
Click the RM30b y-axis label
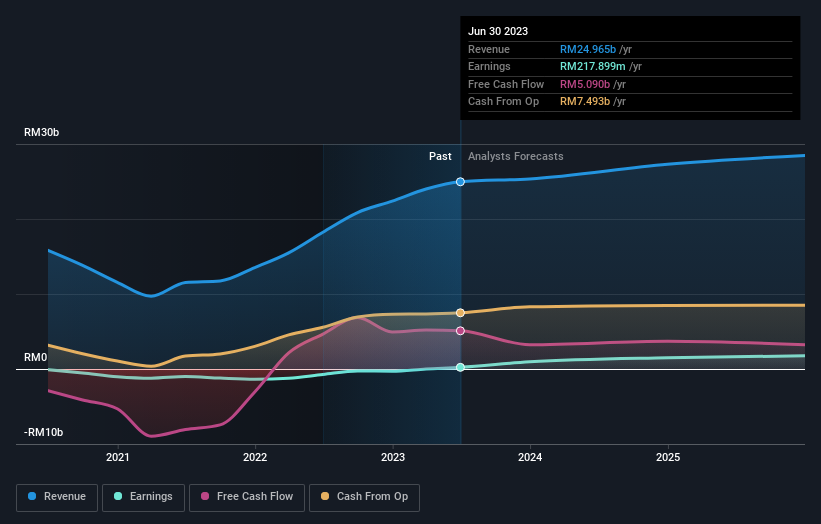click(41, 132)
